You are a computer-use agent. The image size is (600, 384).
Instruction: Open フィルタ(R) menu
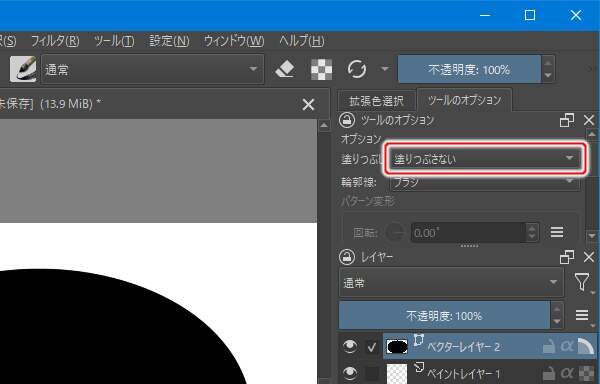tap(55, 41)
